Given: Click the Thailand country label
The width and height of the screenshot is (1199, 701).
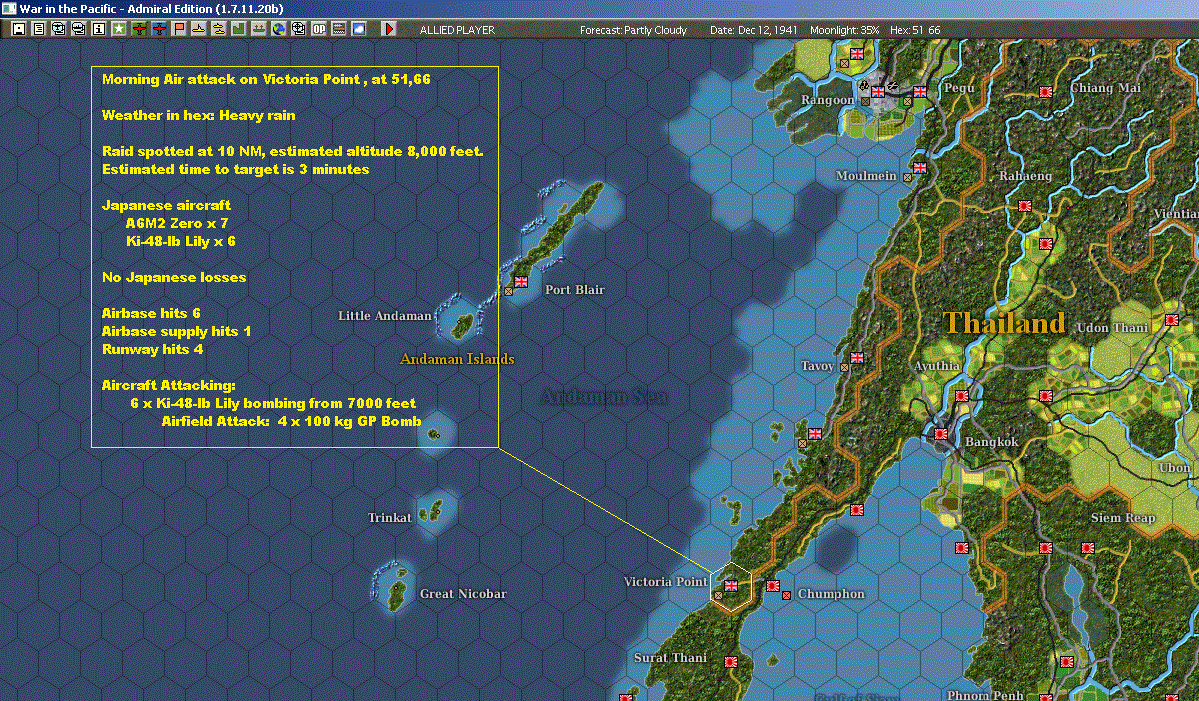Looking at the screenshot, I should point(1003,323).
